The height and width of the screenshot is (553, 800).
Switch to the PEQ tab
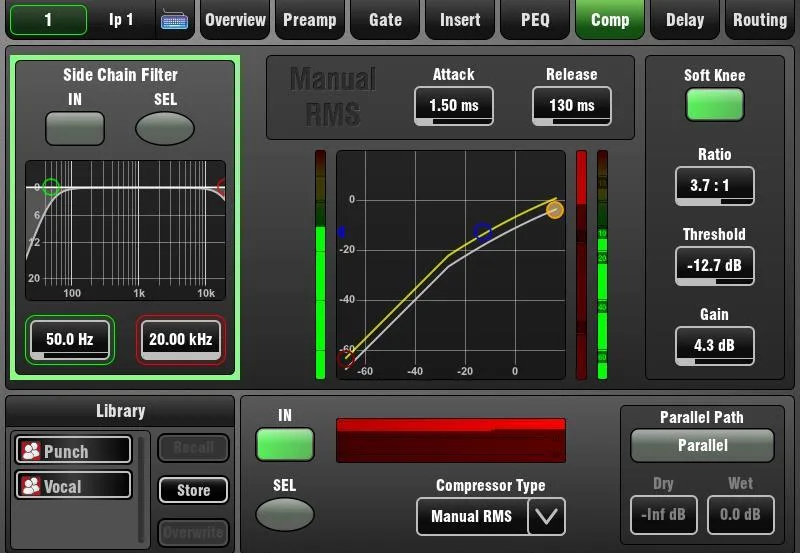coord(535,20)
